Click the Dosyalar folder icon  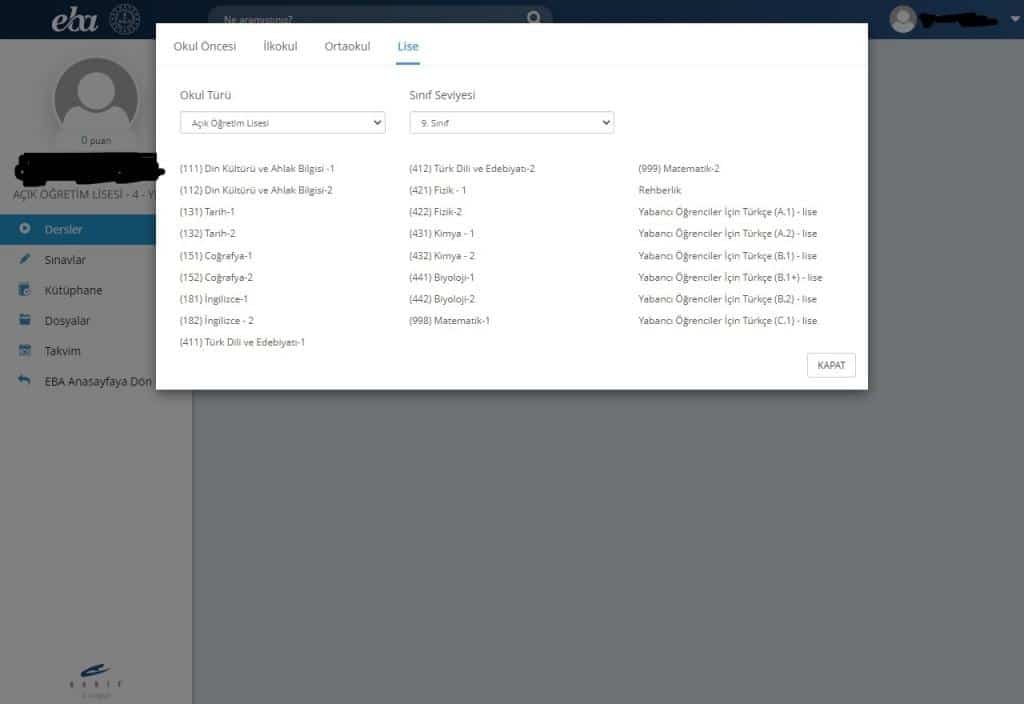click(25, 321)
